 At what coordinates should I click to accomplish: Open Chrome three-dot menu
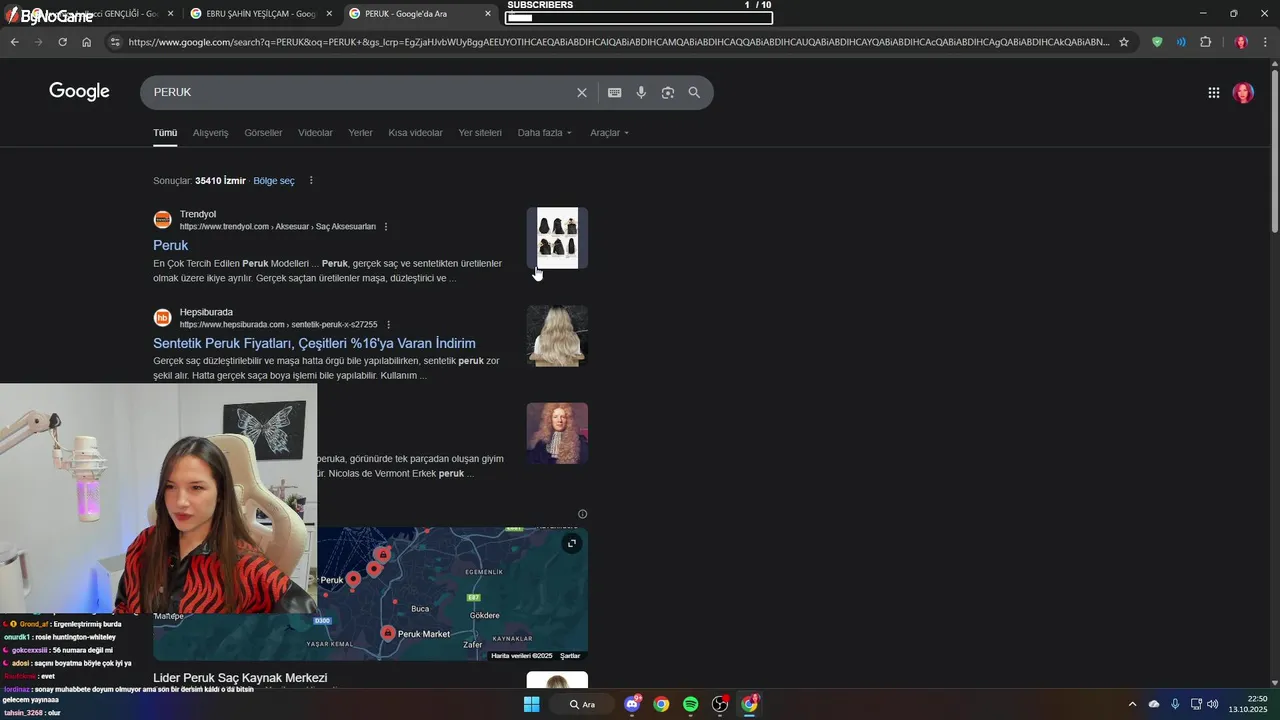pyautogui.click(x=1265, y=42)
